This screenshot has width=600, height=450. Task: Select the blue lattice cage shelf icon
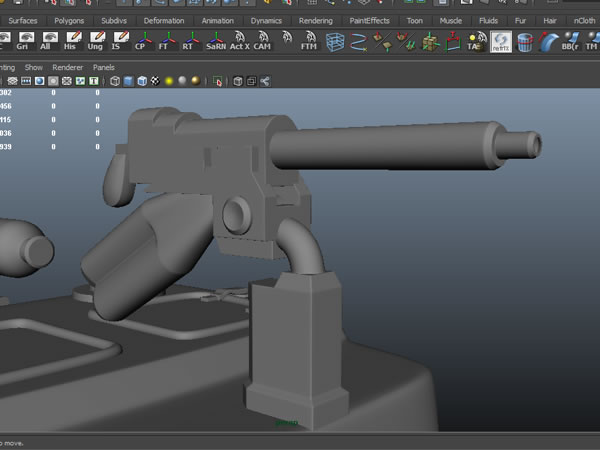click(335, 42)
